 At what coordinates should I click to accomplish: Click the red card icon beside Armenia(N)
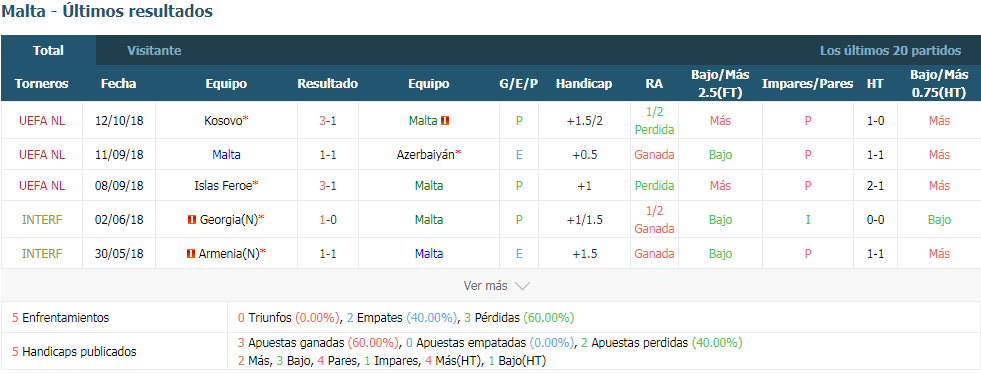[x=191, y=253]
